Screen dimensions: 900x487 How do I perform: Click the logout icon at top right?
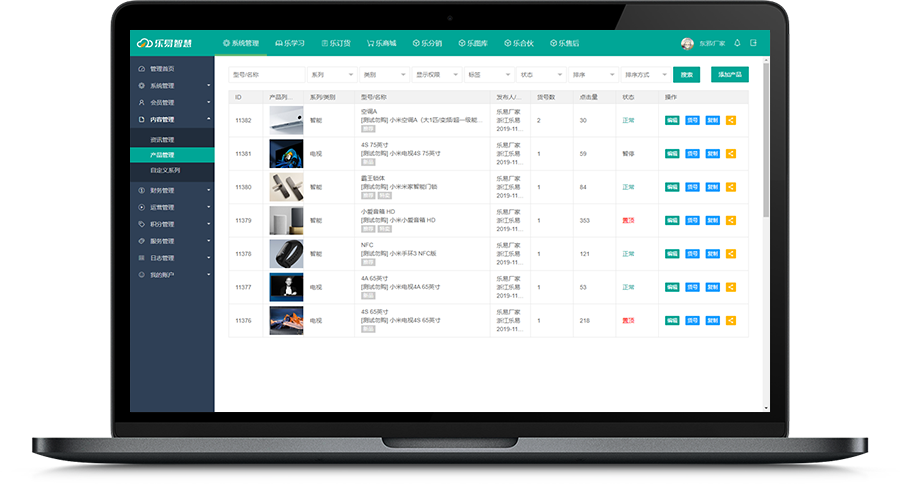pos(753,43)
